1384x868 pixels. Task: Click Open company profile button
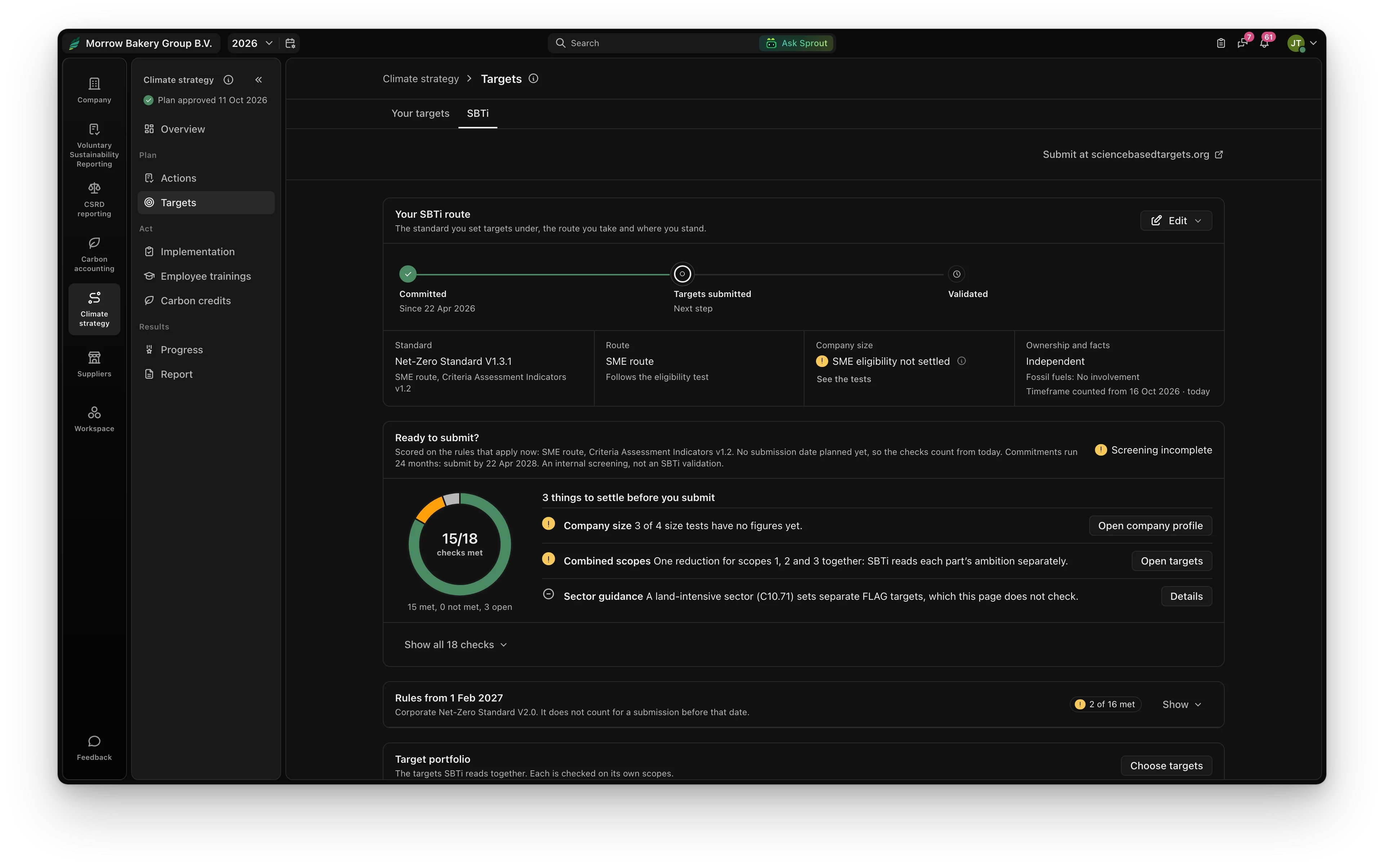tap(1150, 526)
